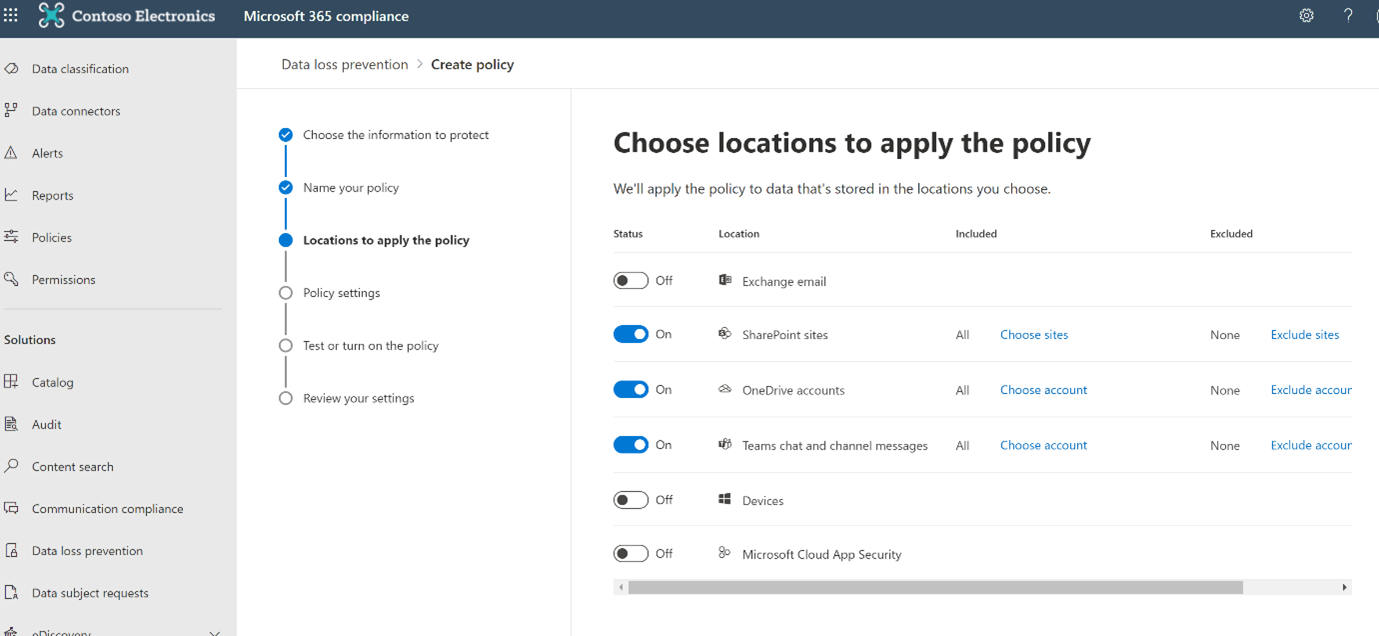Click the SharePoint sites icon
Screen dimensions: 1379x636
[x=725, y=334]
